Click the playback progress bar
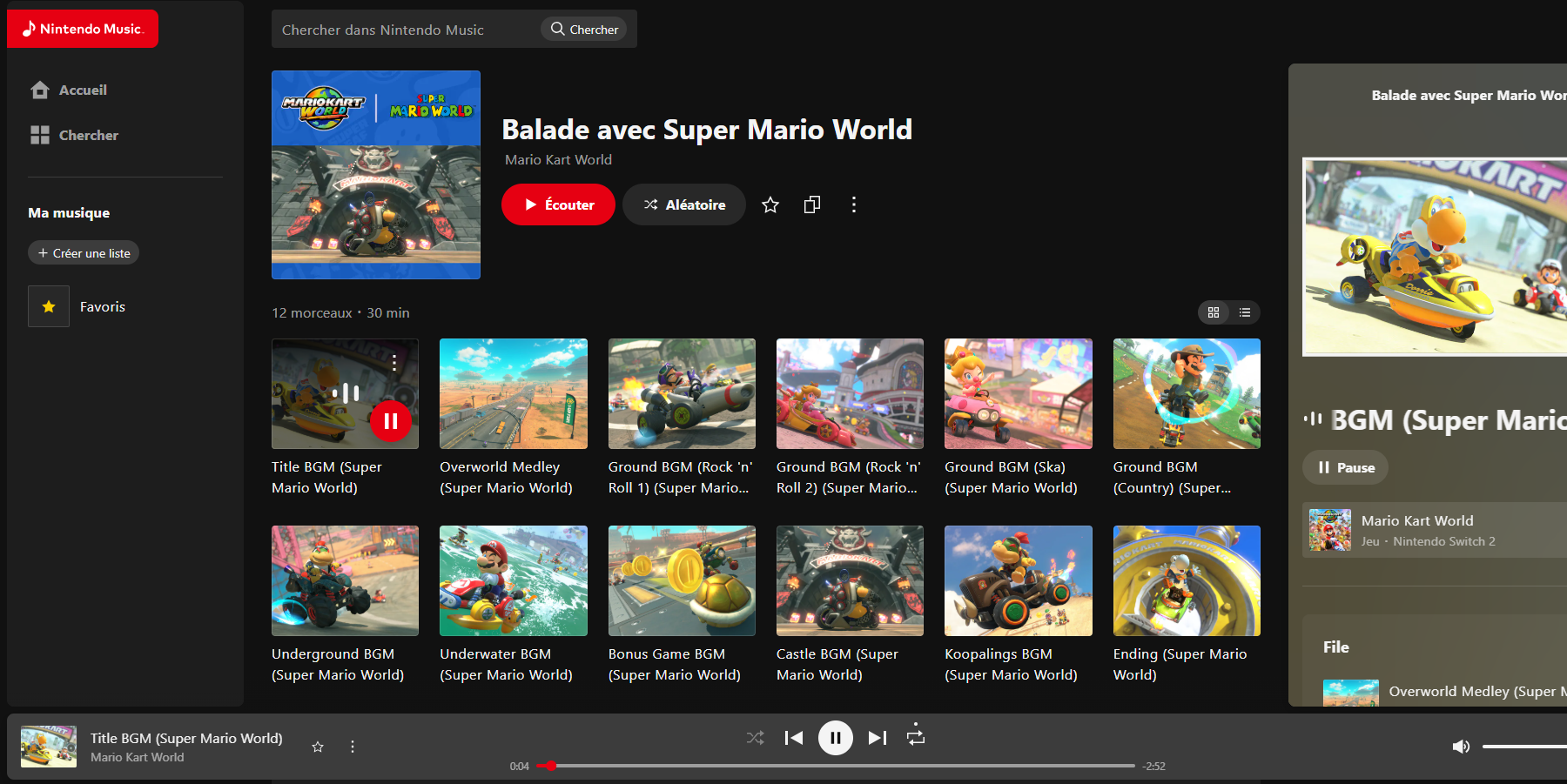This screenshot has width=1567, height=784. click(x=836, y=766)
